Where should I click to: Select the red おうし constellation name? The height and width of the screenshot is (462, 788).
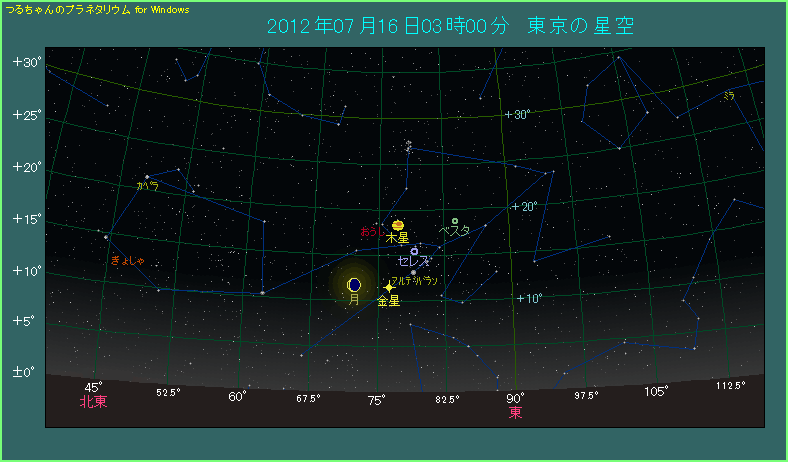click(370, 231)
